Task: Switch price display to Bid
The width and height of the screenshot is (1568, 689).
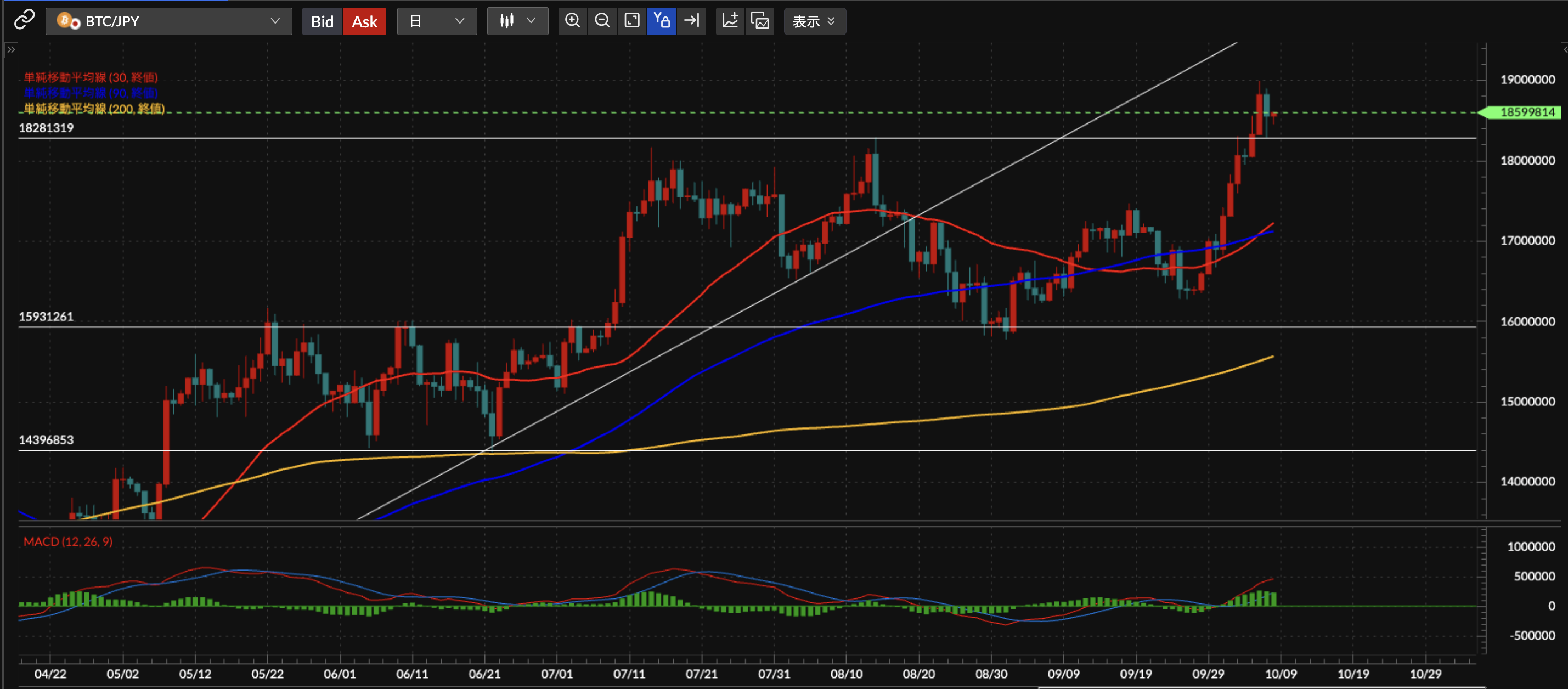Action: pyautogui.click(x=322, y=22)
